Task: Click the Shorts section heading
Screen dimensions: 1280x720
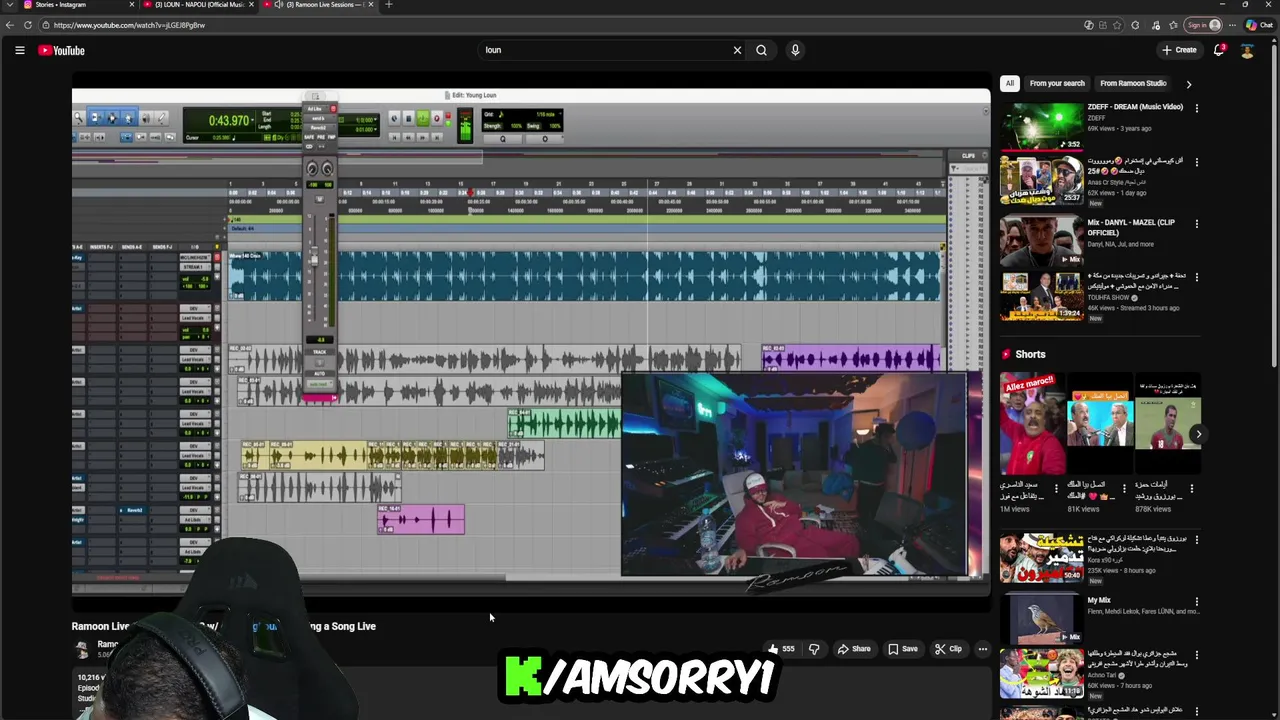Action: coord(1030,354)
